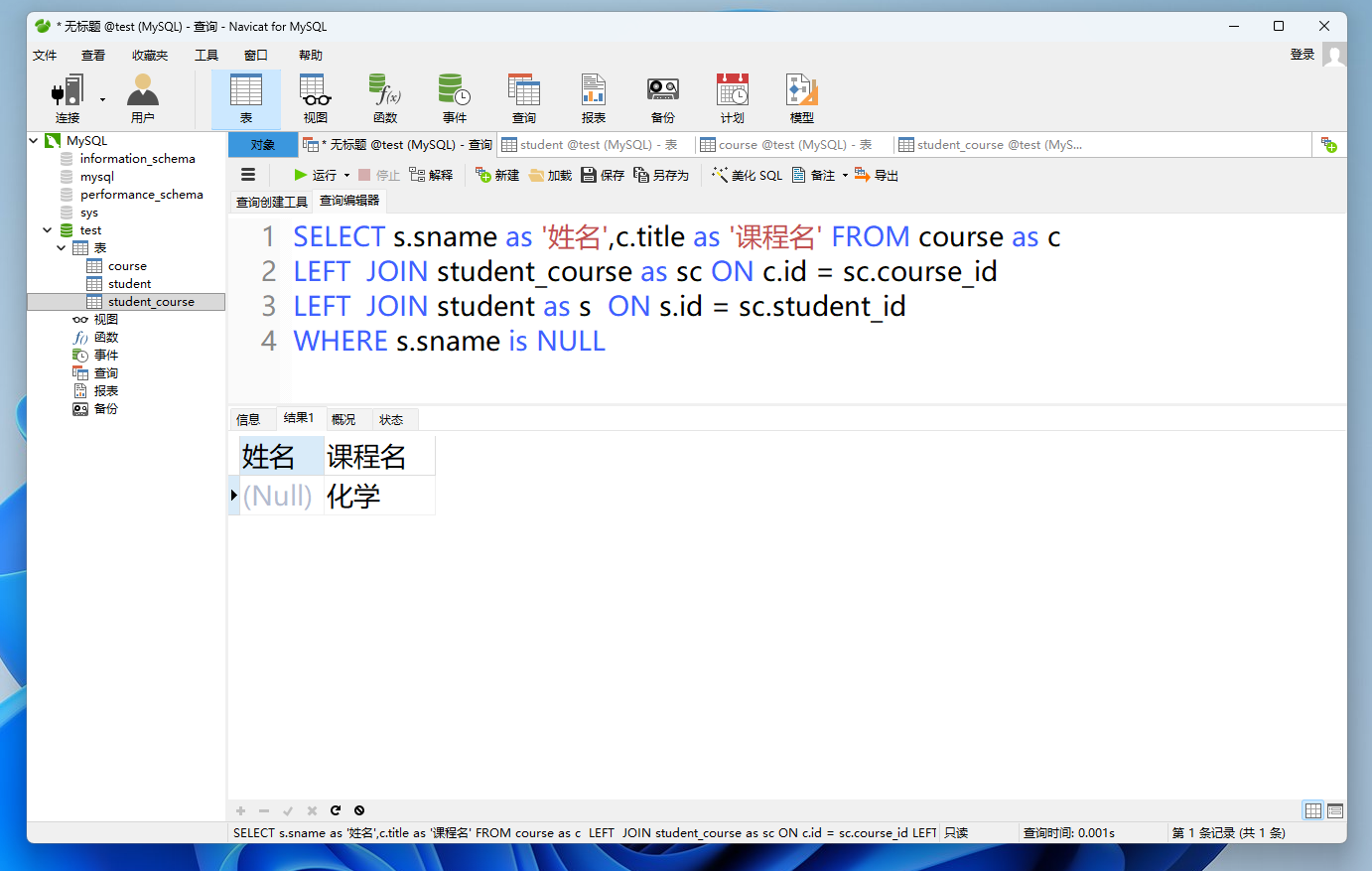Select the 事件 events tree node
This screenshot has width=1372, height=871.
coord(105,356)
